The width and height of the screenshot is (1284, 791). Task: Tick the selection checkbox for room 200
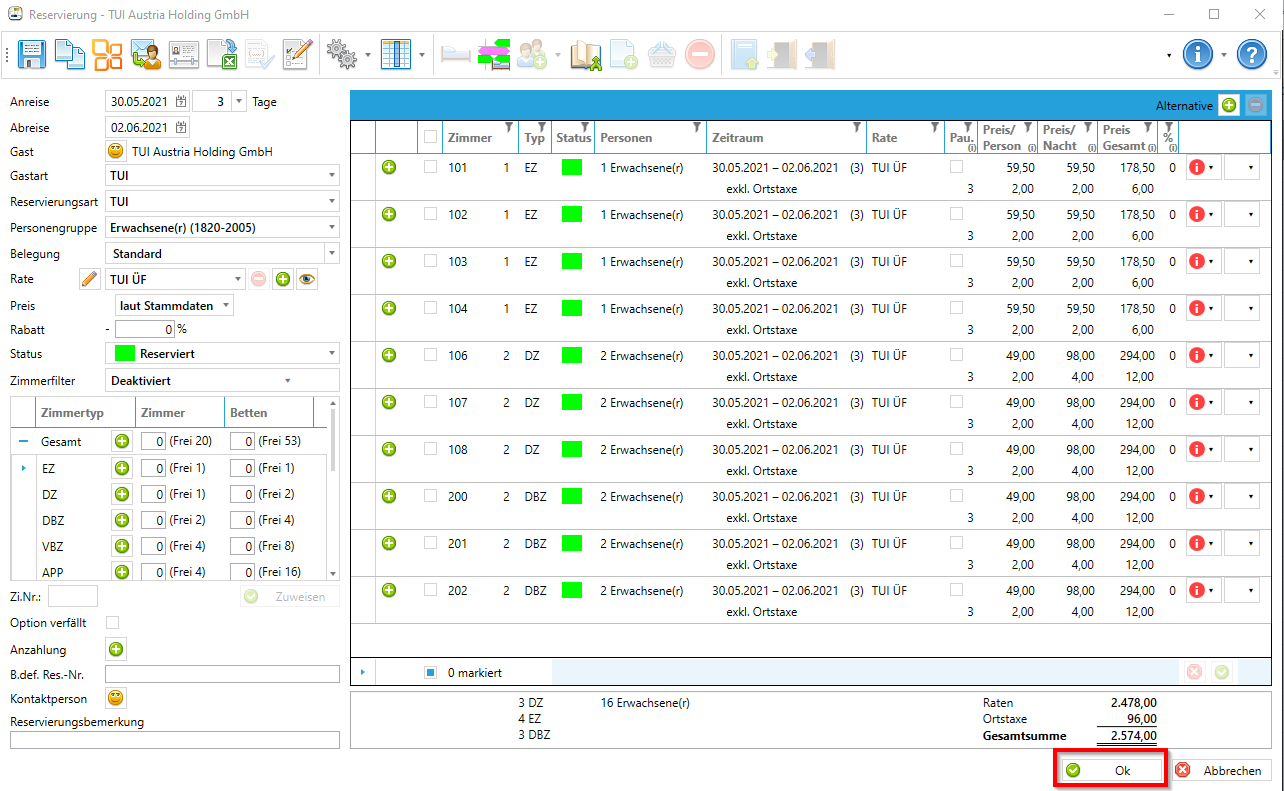[430, 496]
